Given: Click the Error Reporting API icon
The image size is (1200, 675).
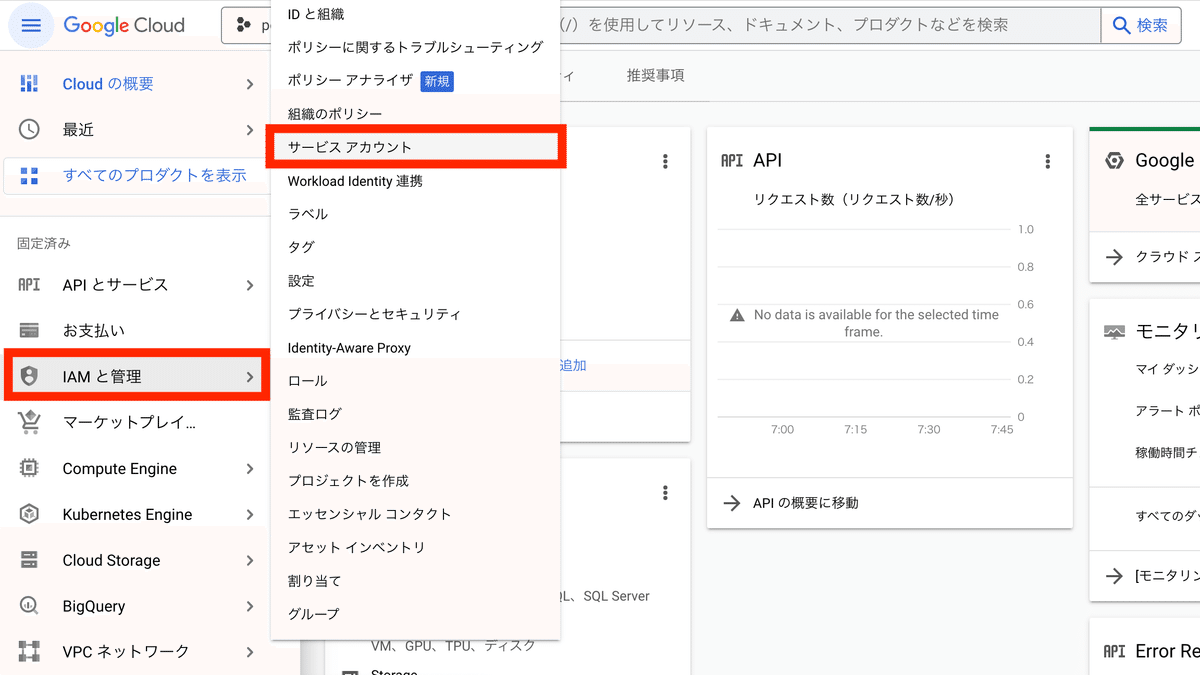Looking at the screenshot, I should tap(1114, 651).
